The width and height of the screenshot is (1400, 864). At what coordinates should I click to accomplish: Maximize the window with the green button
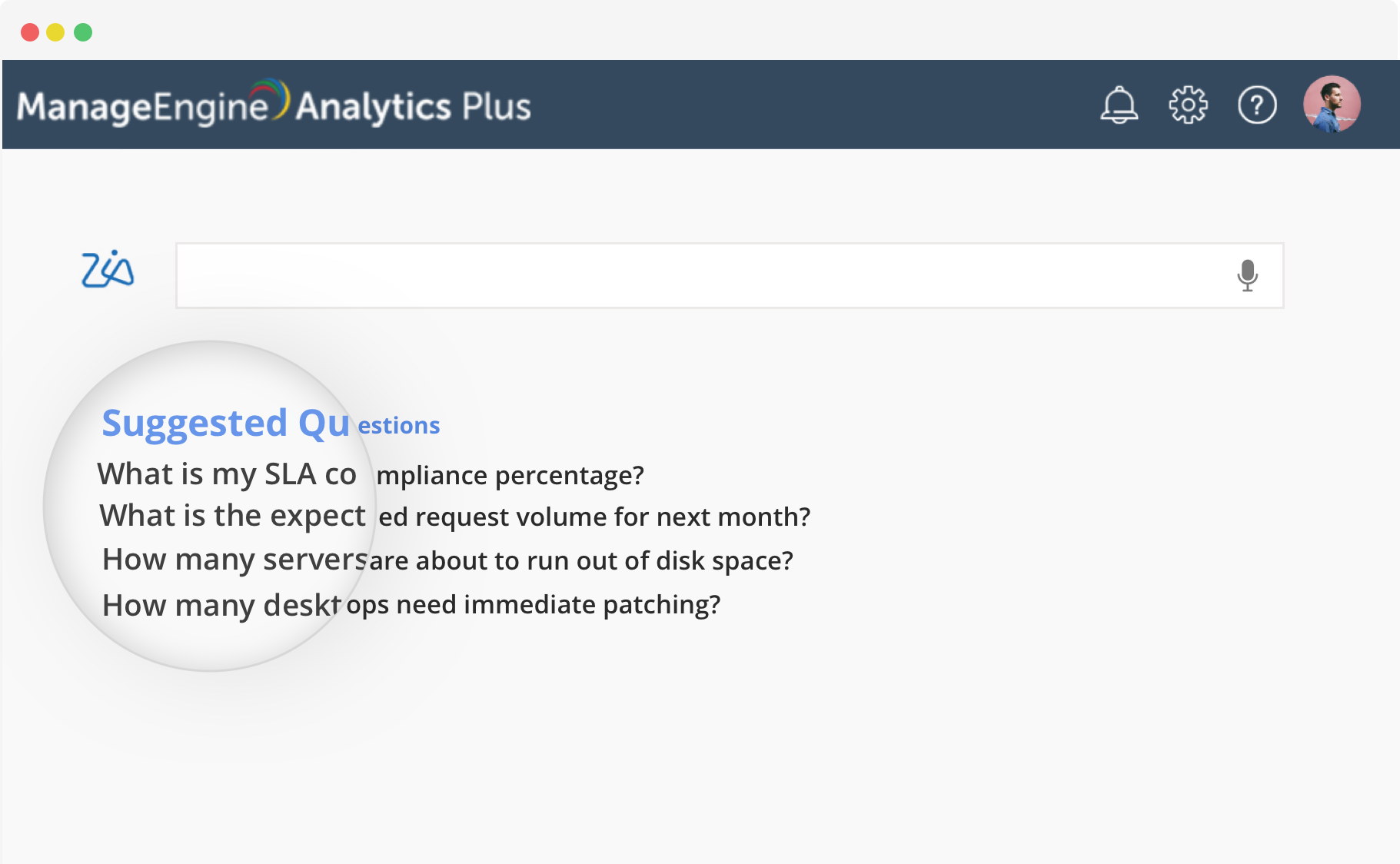[x=83, y=32]
